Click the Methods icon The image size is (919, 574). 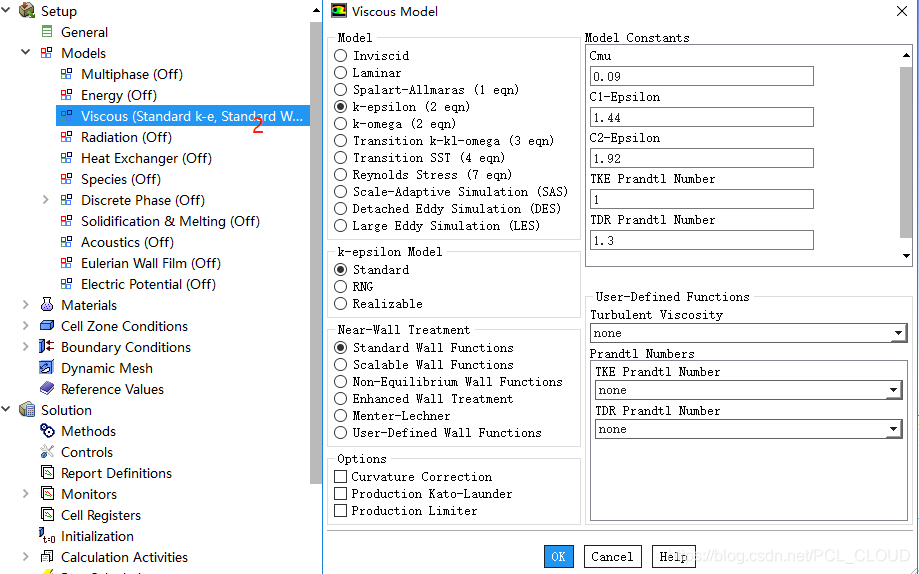[x=47, y=430]
